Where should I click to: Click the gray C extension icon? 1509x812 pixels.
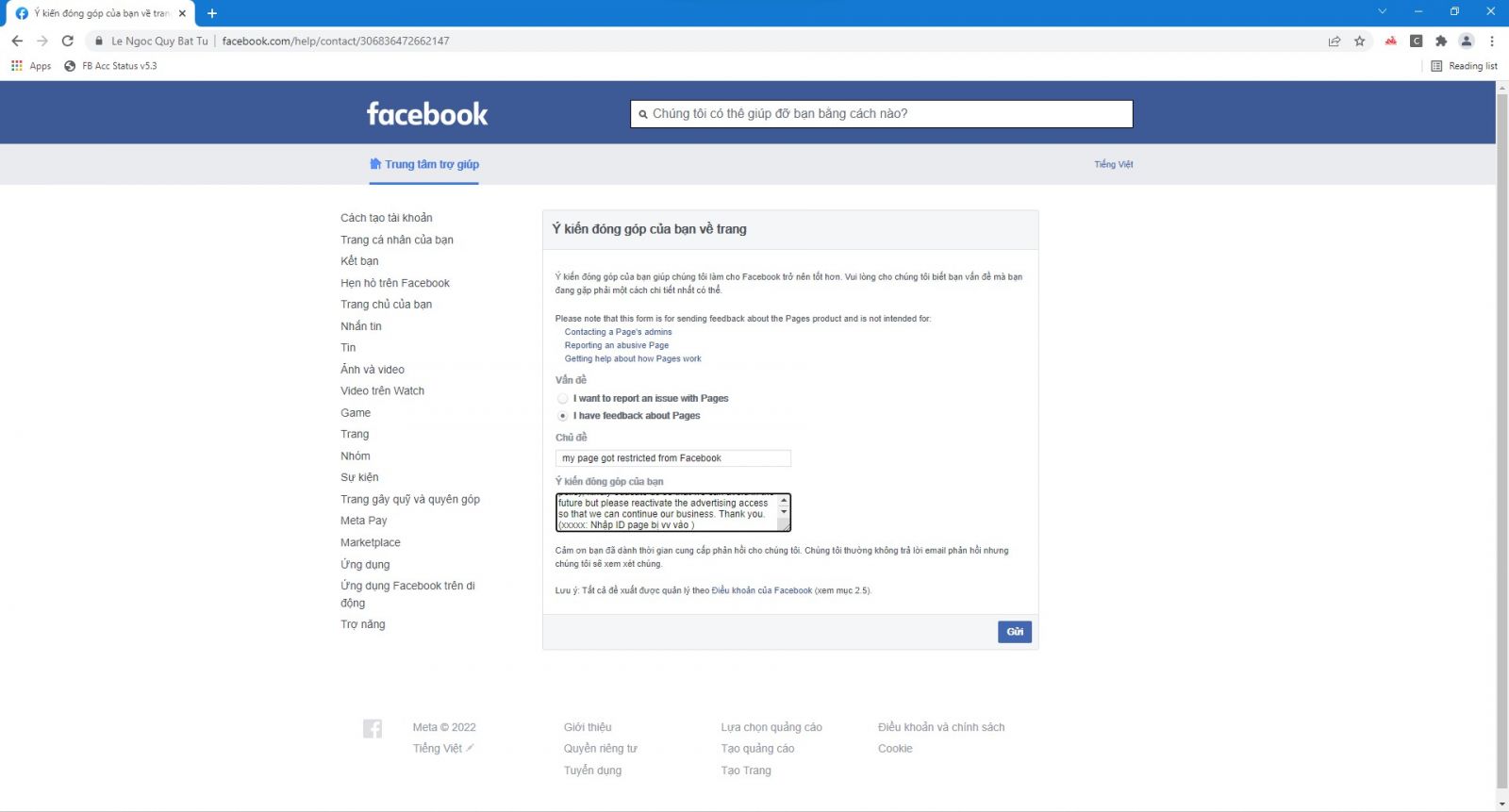click(1417, 41)
